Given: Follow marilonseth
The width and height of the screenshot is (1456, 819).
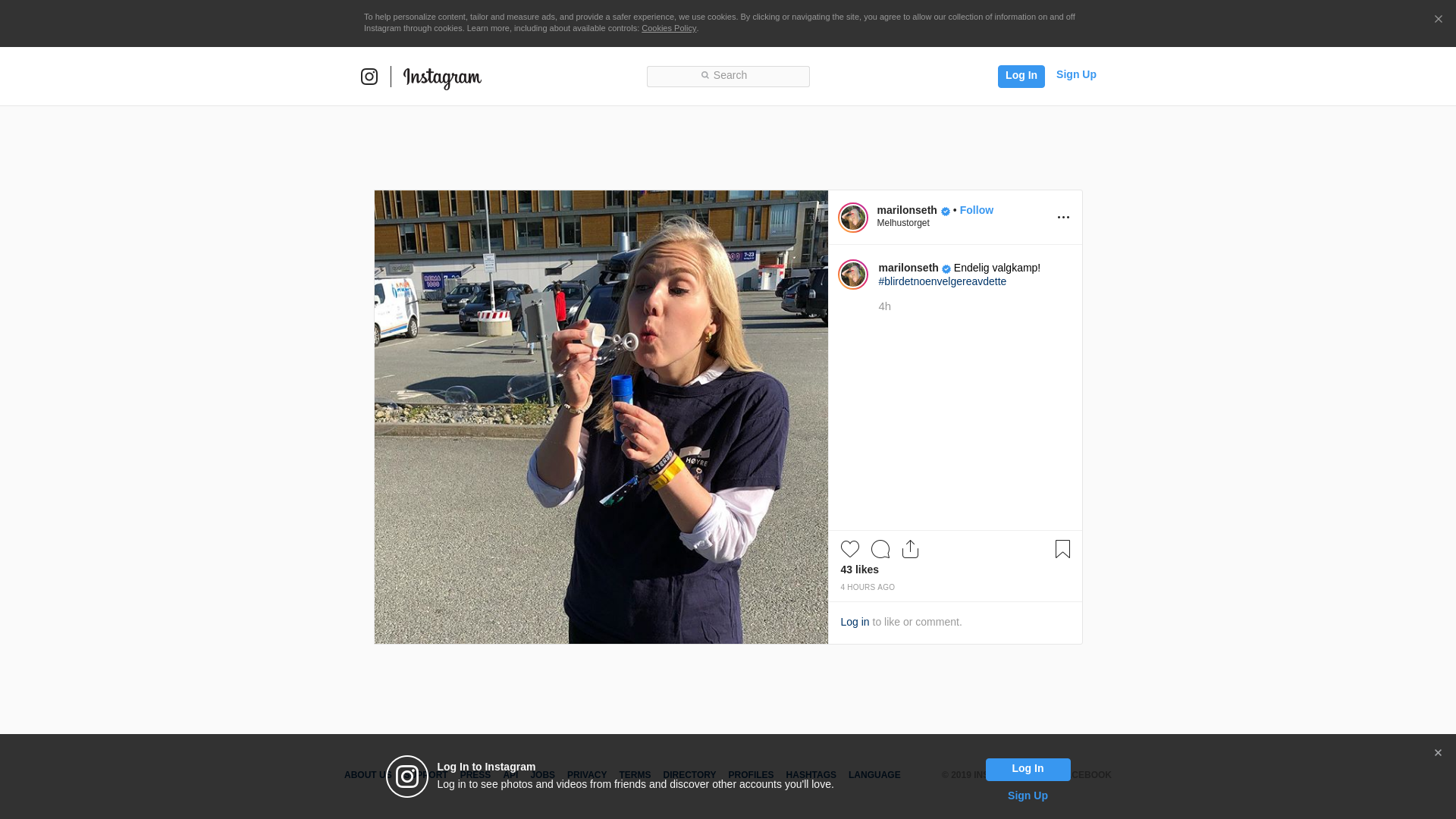Looking at the screenshot, I should [x=977, y=210].
